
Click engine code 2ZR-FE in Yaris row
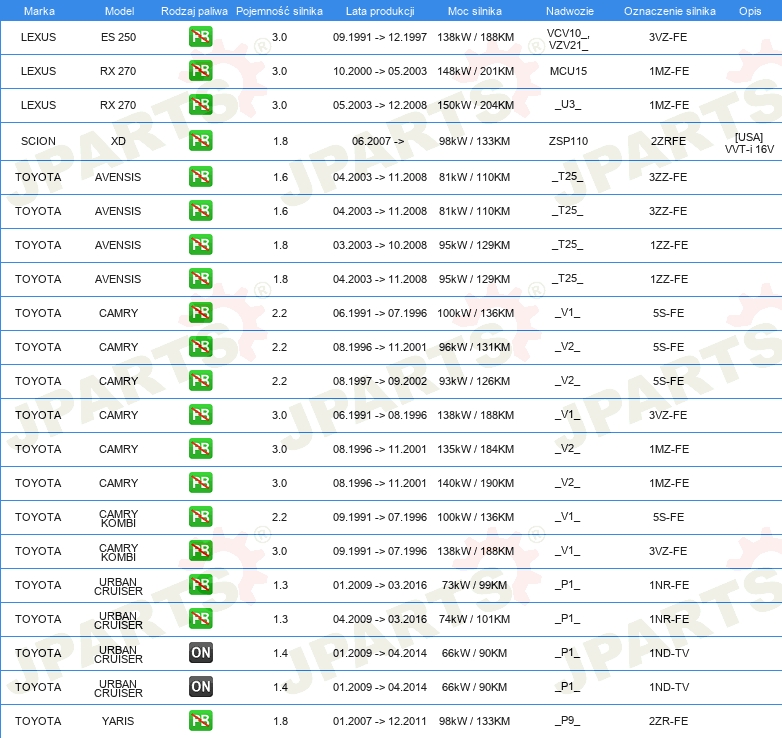coord(668,721)
